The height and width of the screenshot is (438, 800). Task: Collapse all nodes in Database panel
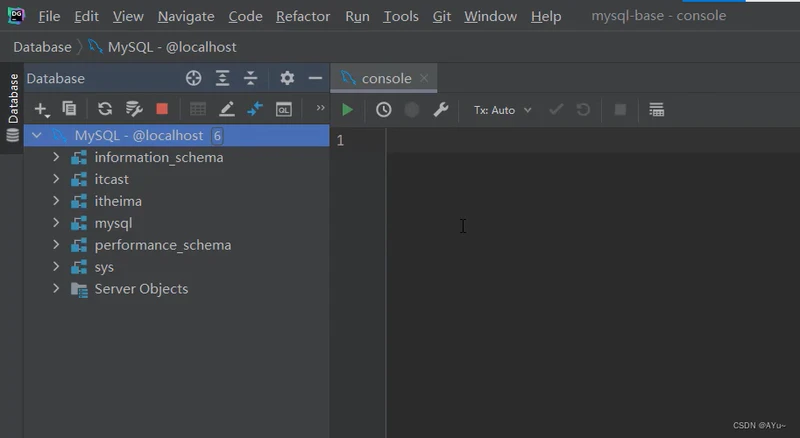[x=251, y=78]
